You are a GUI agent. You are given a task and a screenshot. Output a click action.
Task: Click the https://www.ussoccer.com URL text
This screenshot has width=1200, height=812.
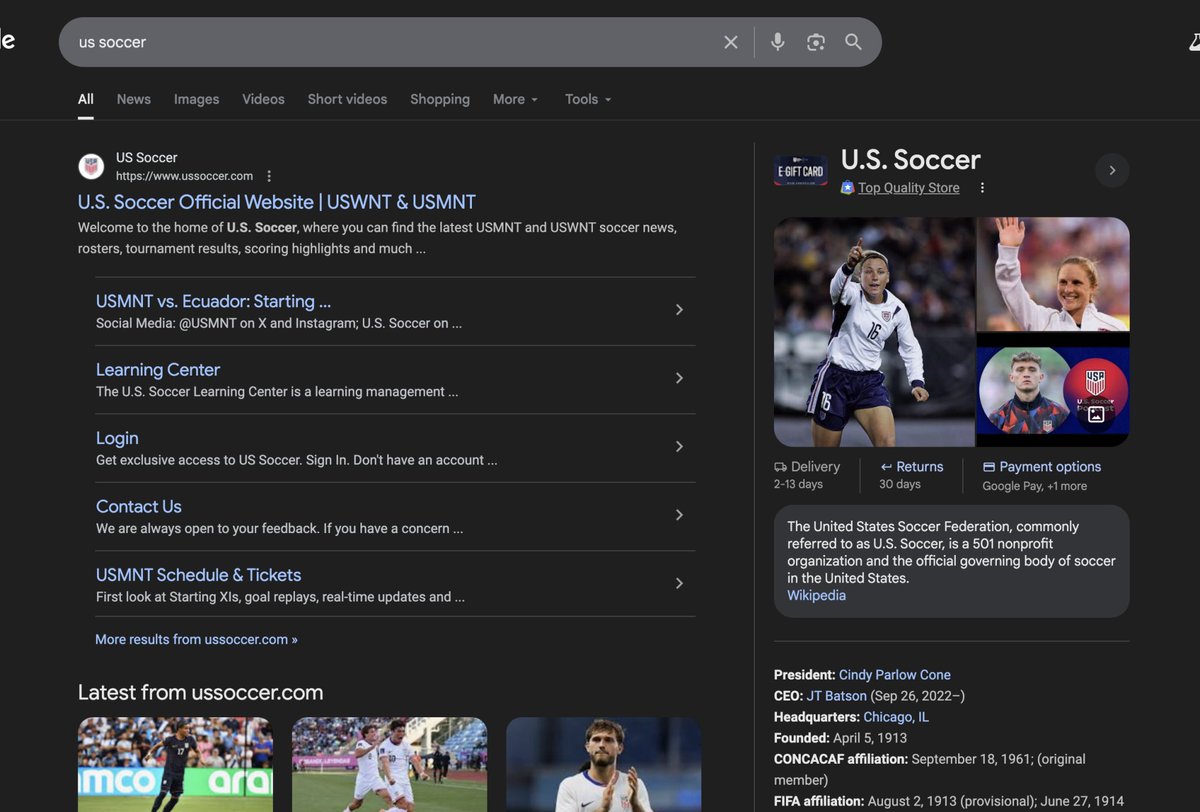(x=184, y=176)
